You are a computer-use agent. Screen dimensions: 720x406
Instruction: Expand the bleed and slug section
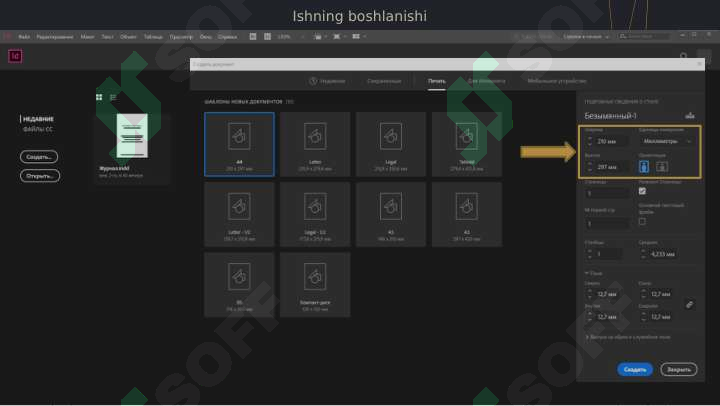point(628,337)
